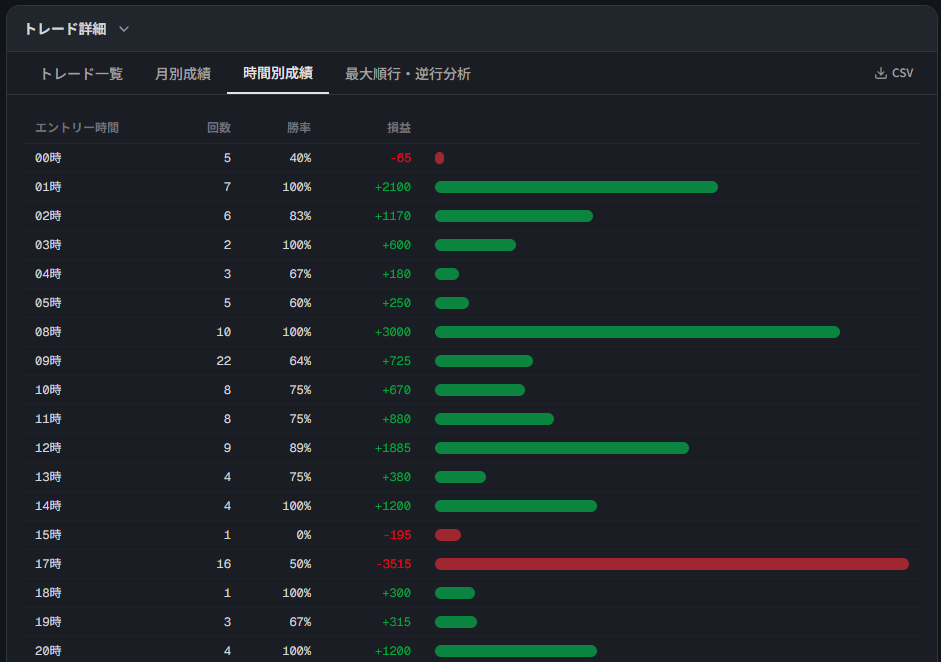Click the +2100 profit value
The image size is (941, 662).
[392, 187]
